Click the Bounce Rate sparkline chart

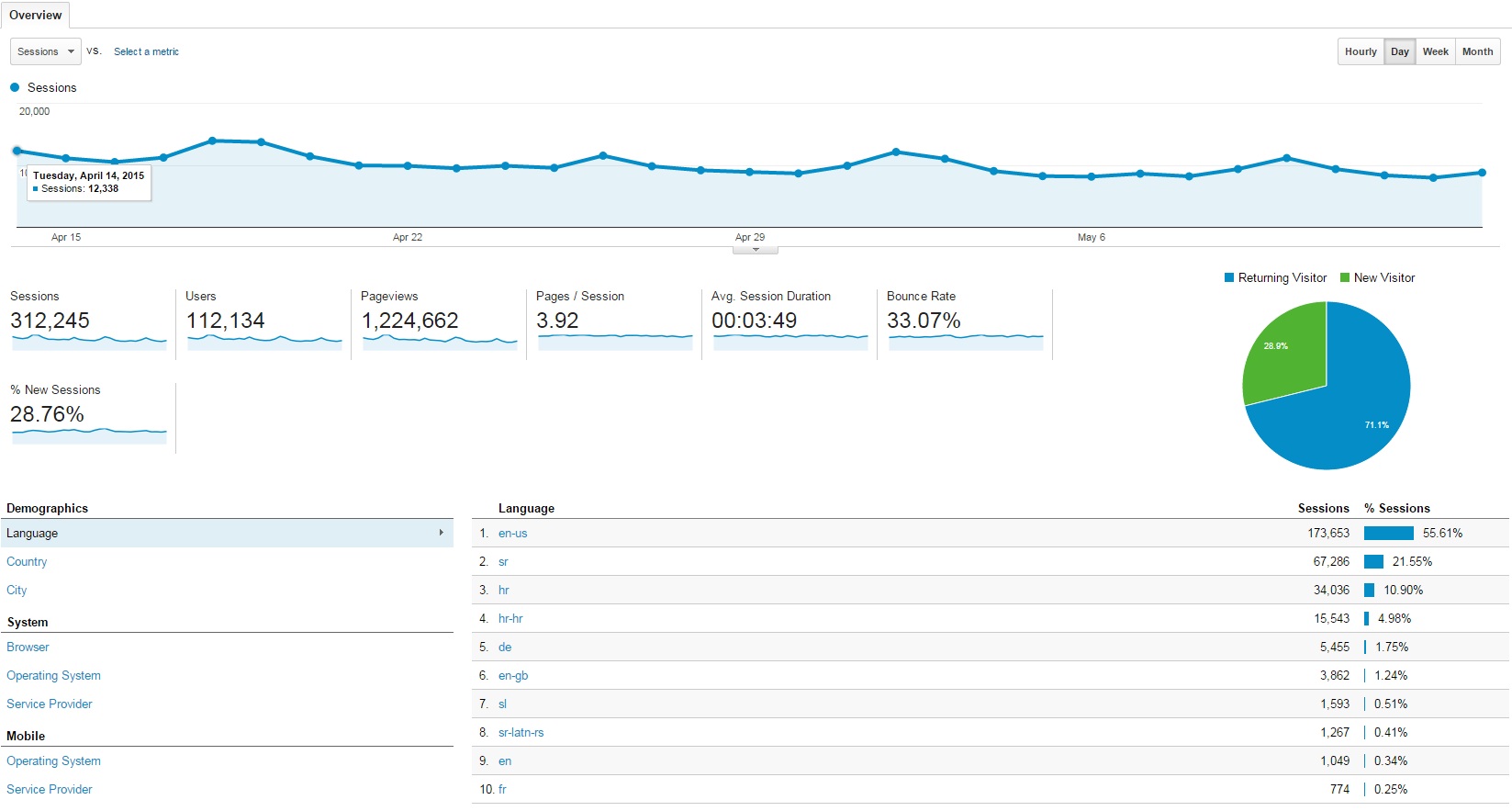(966, 342)
